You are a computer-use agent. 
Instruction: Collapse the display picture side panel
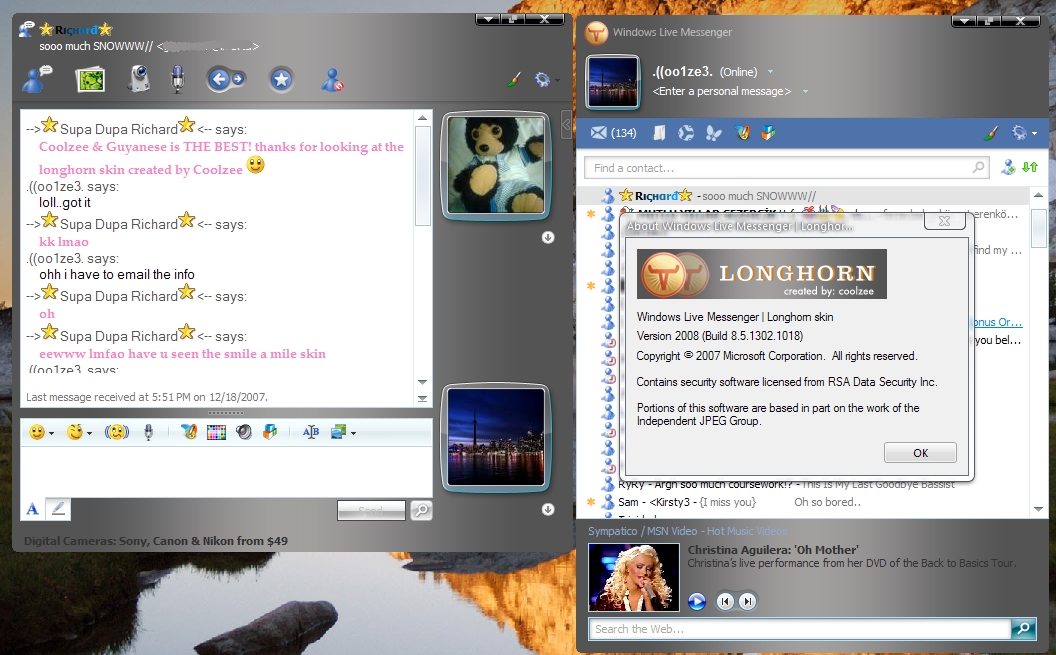tap(566, 125)
